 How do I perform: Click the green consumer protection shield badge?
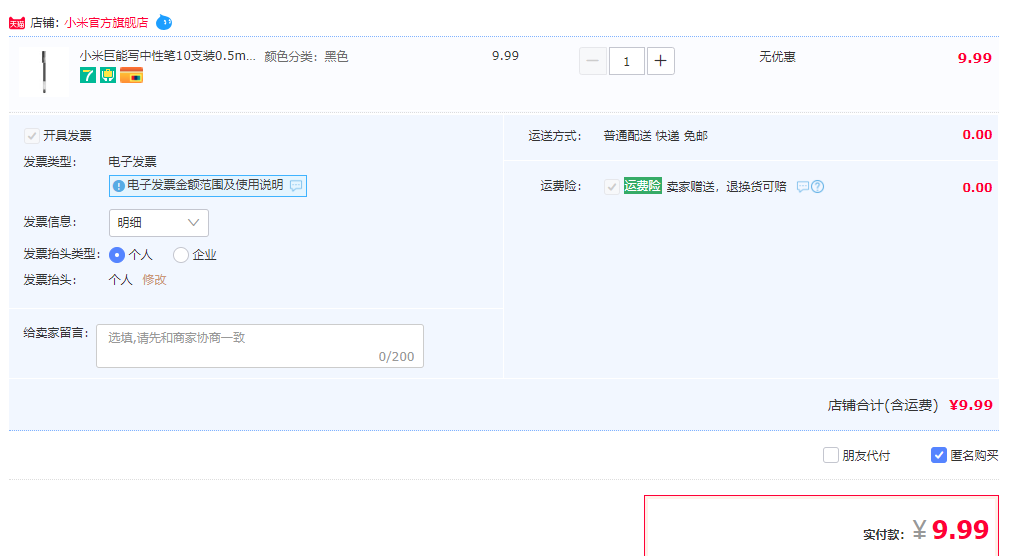[x=108, y=75]
